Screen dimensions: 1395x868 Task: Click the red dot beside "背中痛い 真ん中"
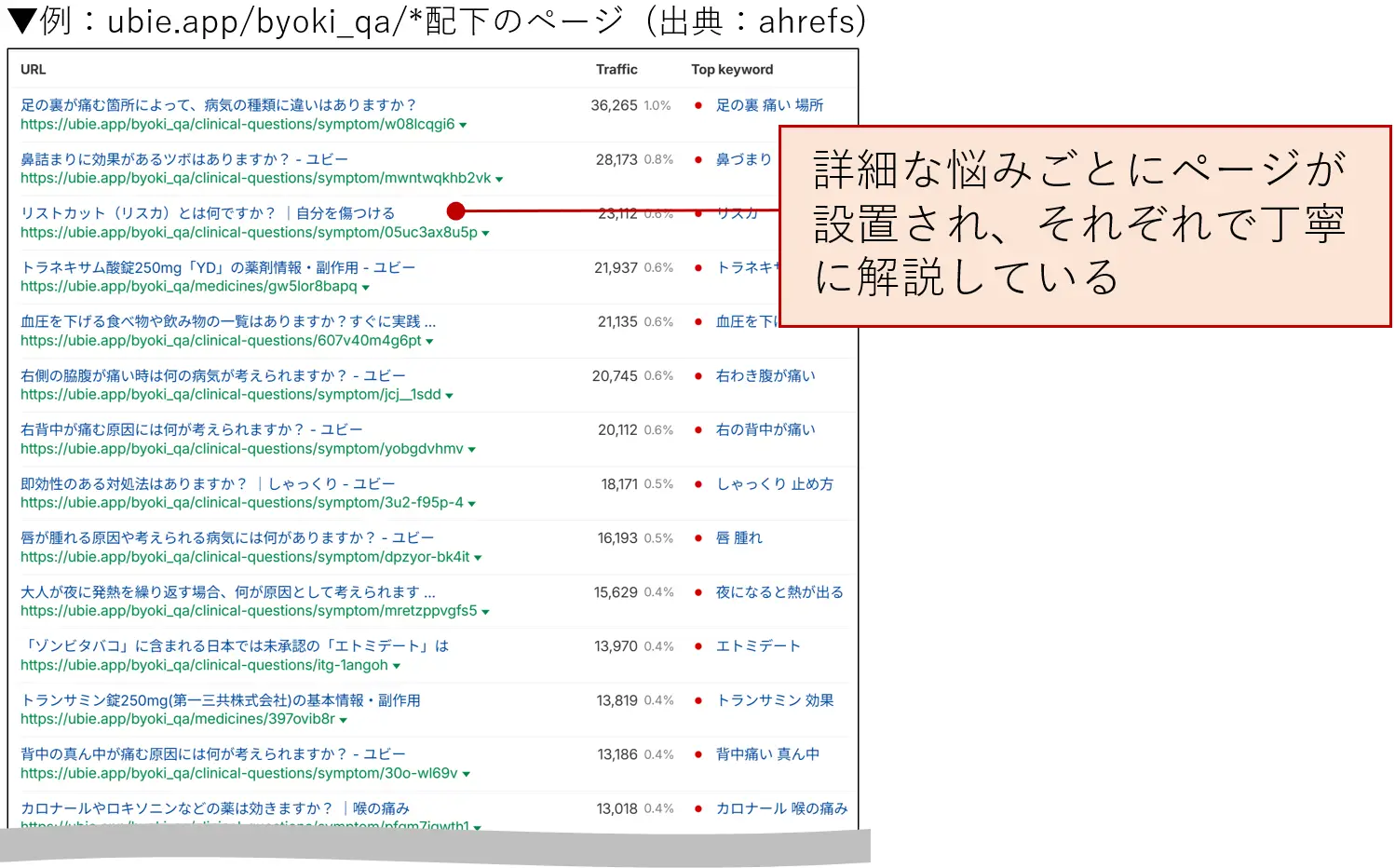click(x=698, y=754)
